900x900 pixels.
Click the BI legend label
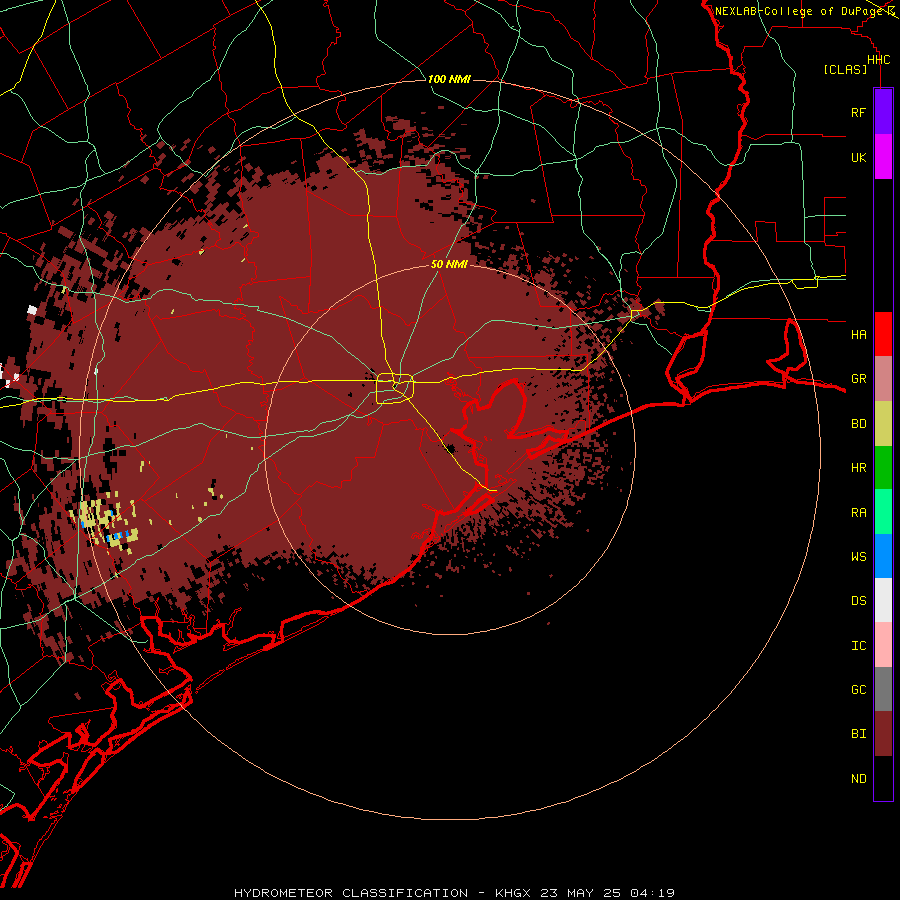tap(858, 734)
